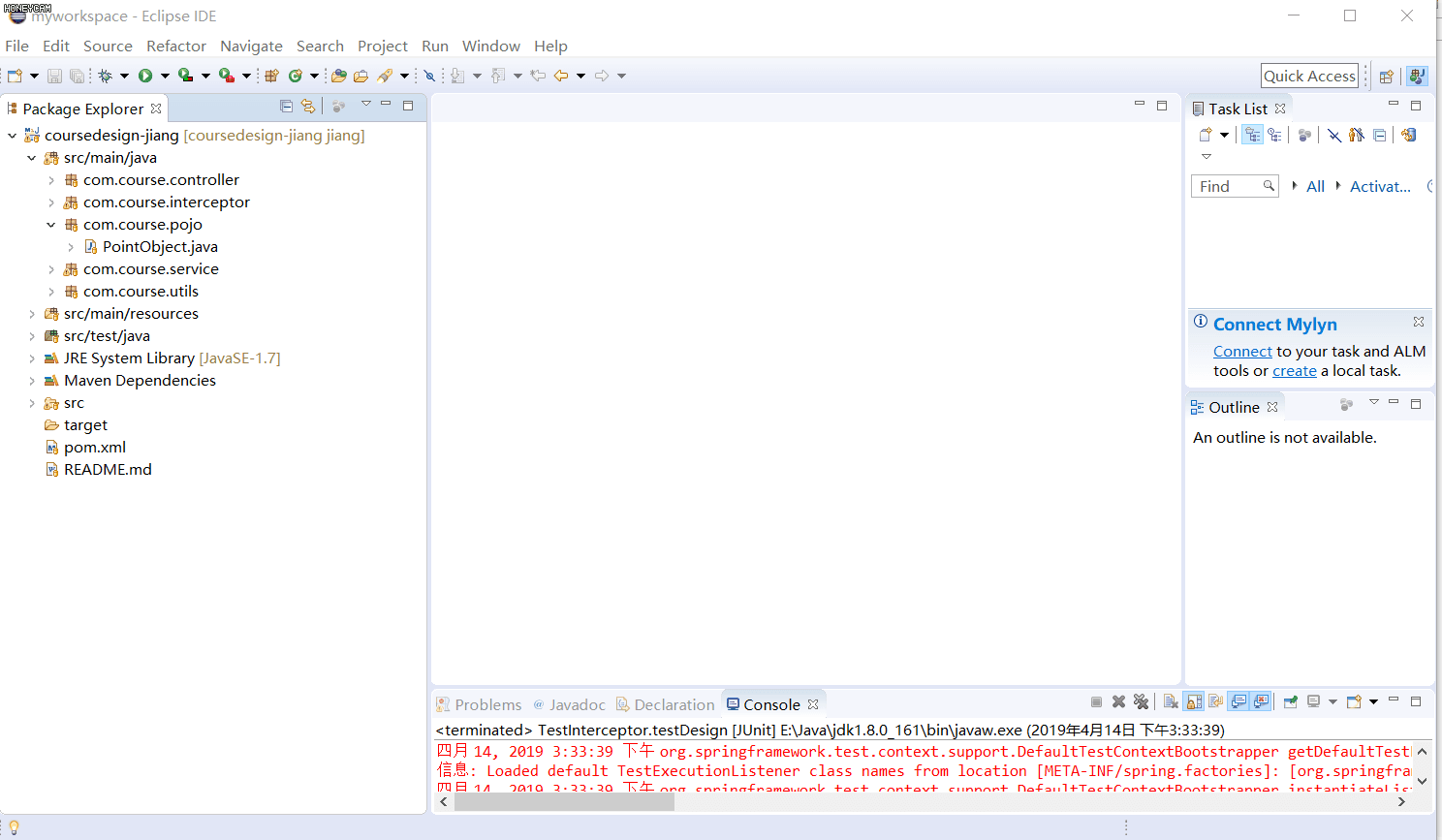Image resolution: width=1442 pixels, height=840 pixels.
Task: Click the New Task icon in Task List
Action: pyautogui.click(x=1205, y=135)
